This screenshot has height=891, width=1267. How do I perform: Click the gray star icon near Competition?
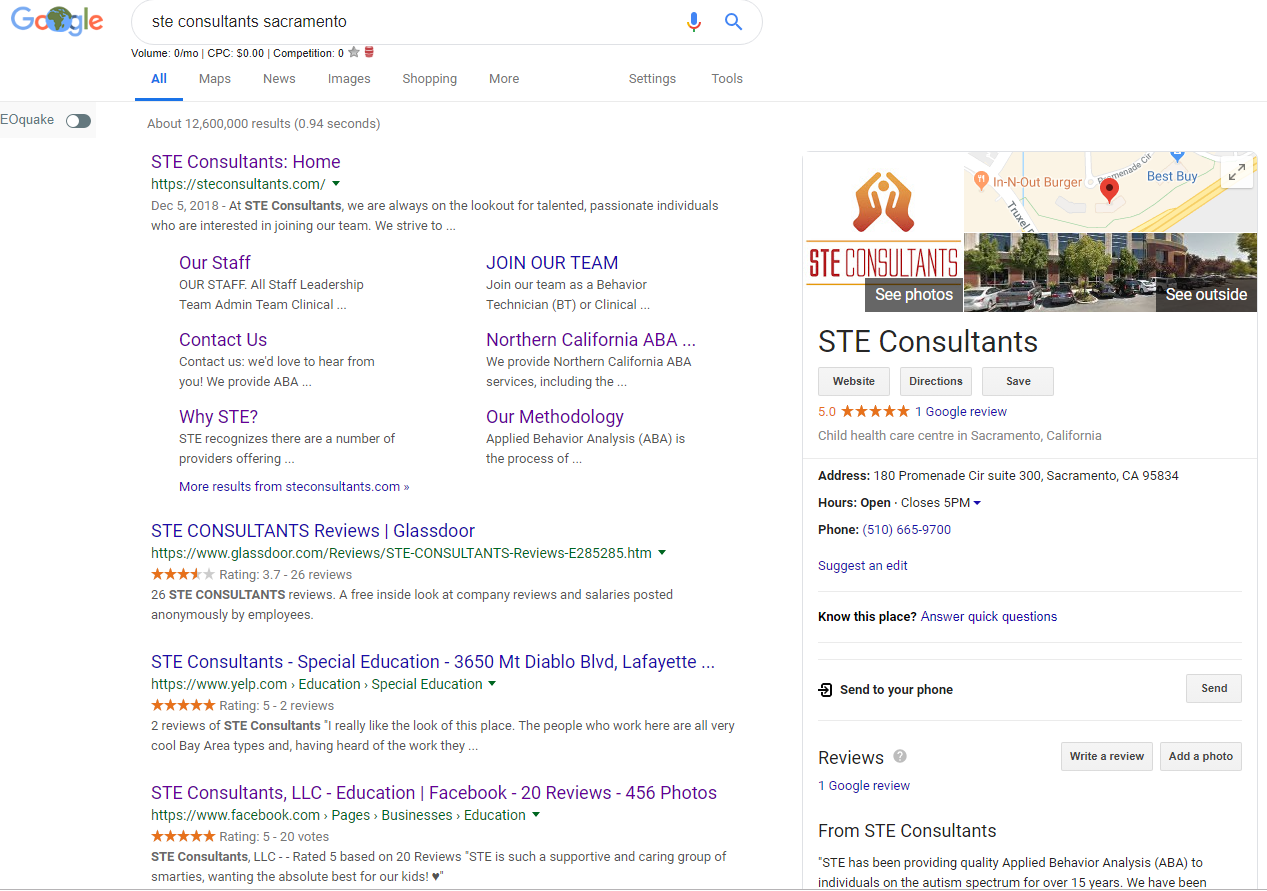click(x=354, y=52)
